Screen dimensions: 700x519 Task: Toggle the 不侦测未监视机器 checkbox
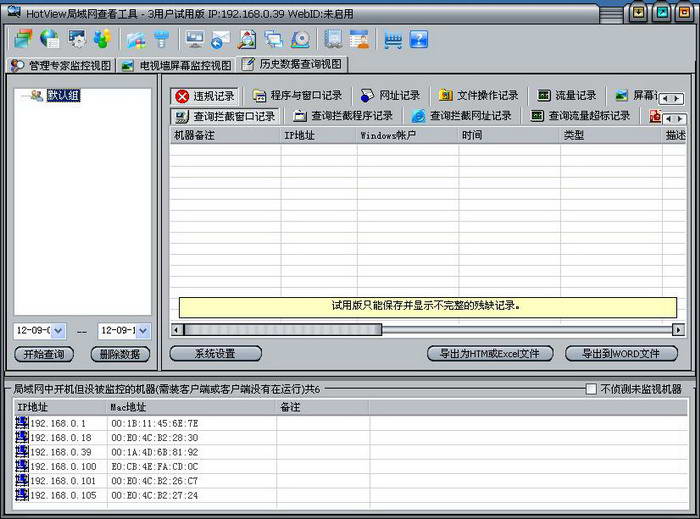pyautogui.click(x=590, y=389)
